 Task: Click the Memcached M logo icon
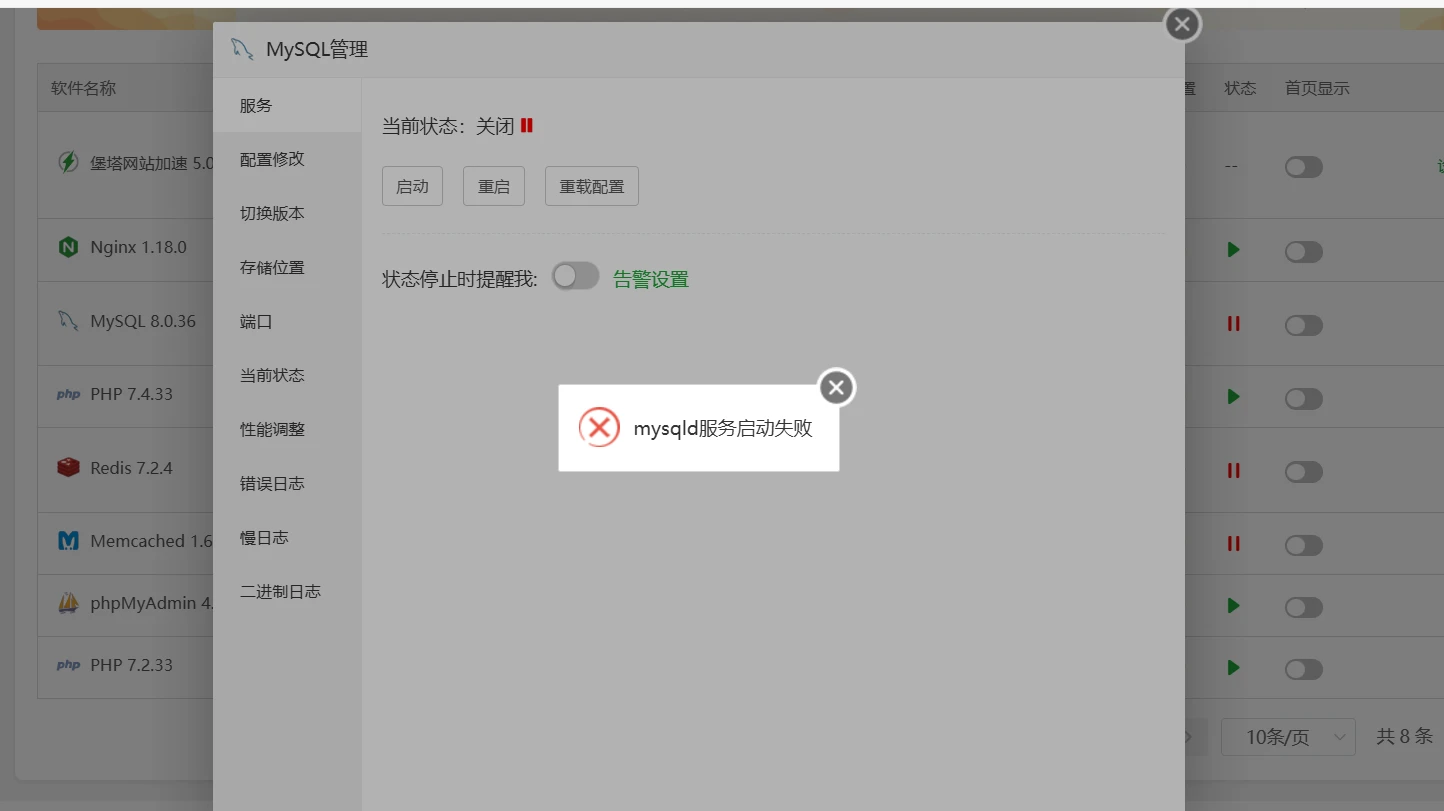(68, 541)
